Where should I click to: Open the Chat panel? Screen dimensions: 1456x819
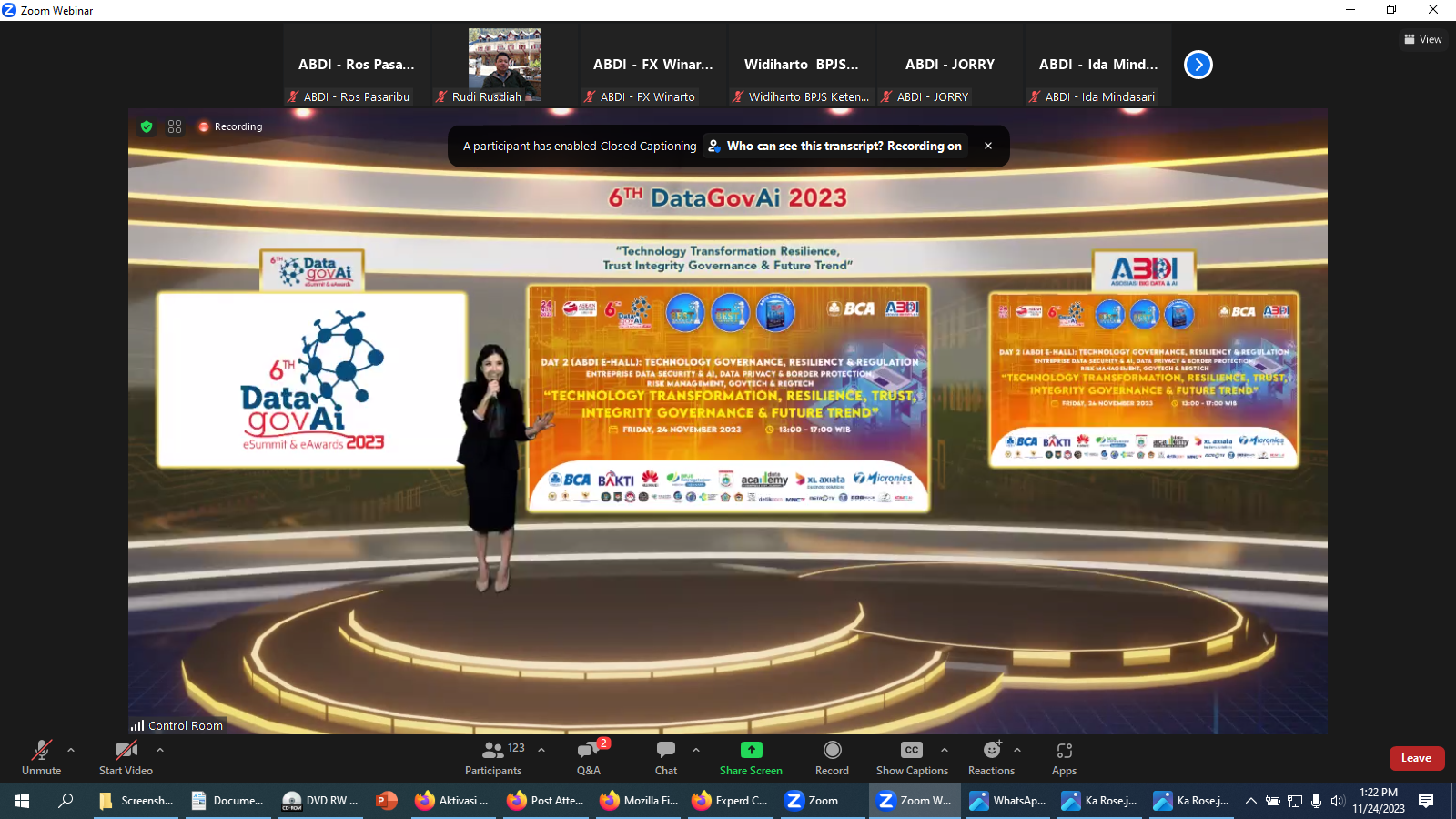[x=666, y=758]
